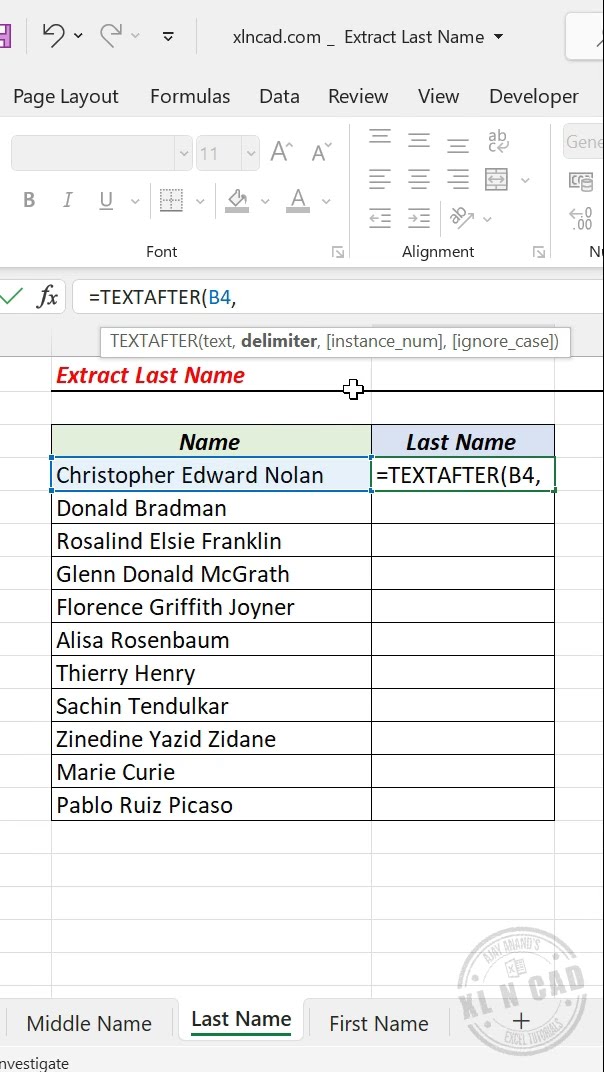Click the Merge & Center icon
The height and width of the screenshot is (1072, 604).
coord(497,179)
